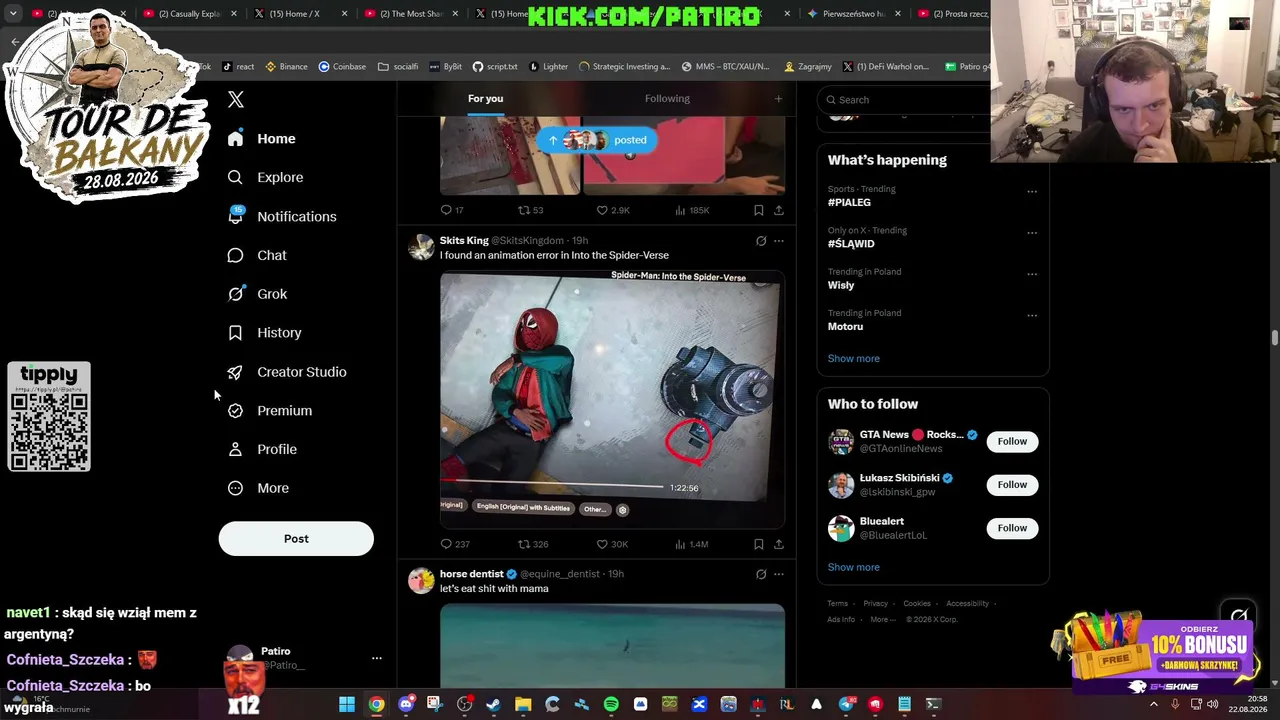The height and width of the screenshot is (720, 1280).
Task: Open Explore search in the sidebar
Action: (265, 178)
